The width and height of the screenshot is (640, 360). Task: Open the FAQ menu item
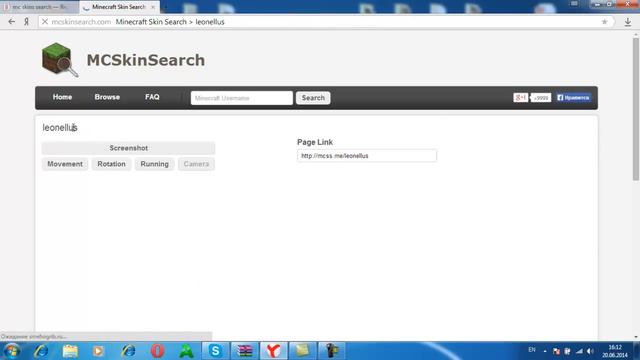pos(152,97)
